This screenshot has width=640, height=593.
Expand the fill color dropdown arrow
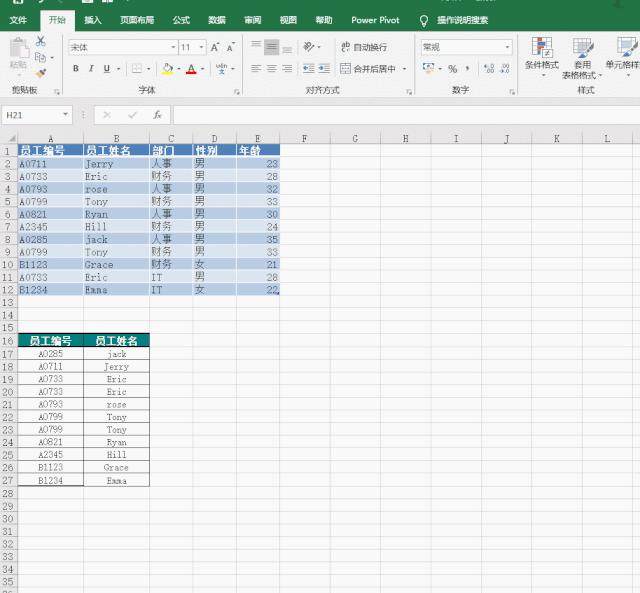[x=179, y=69]
